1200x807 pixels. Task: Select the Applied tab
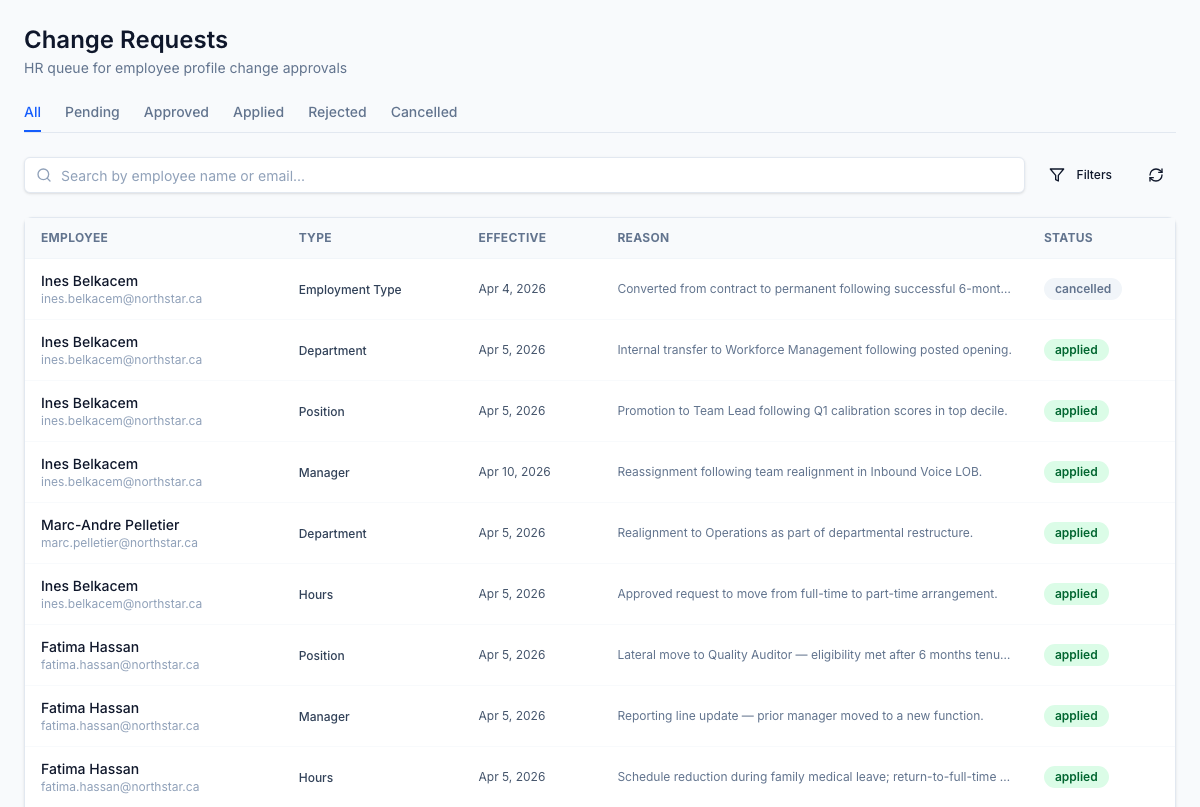click(x=258, y=112)
